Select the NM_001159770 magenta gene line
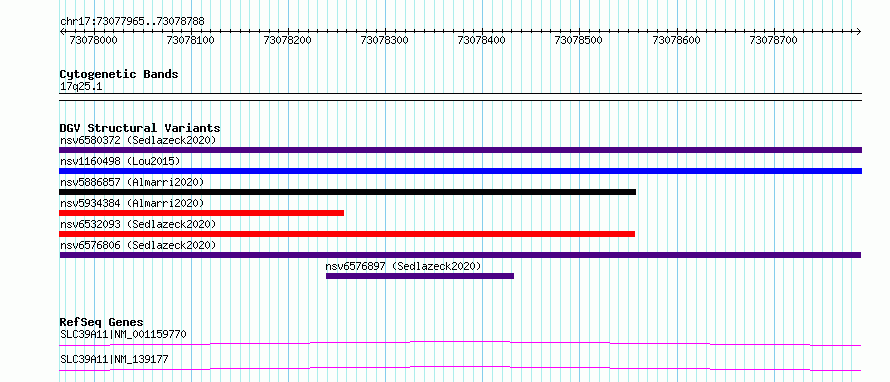This screenshot has width=890, height=382. point(460,343)
